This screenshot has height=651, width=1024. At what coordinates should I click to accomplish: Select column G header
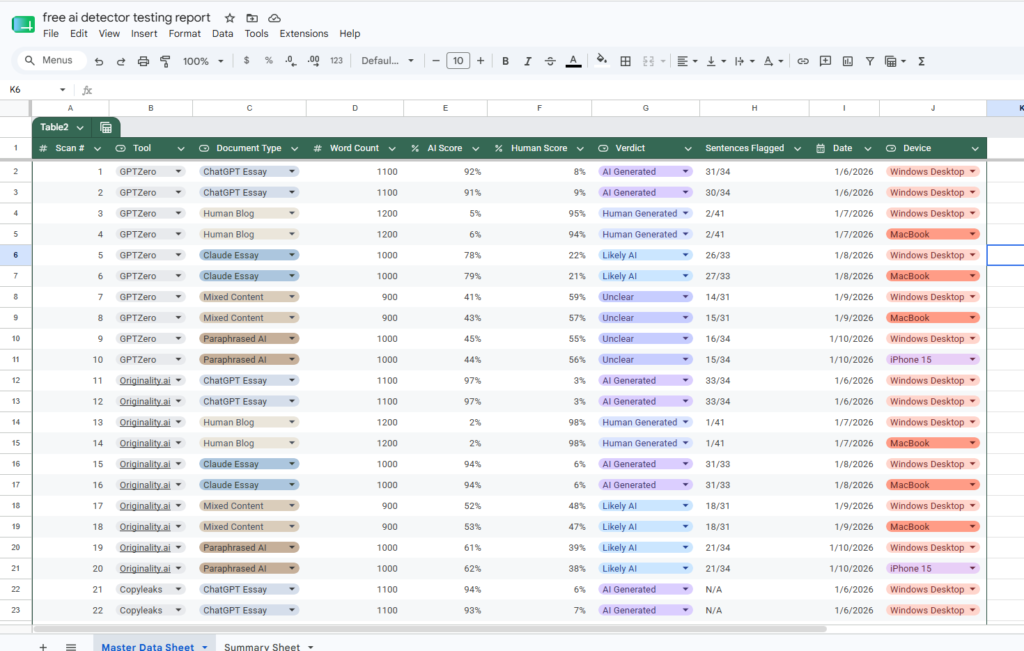[x=645, y=108]
